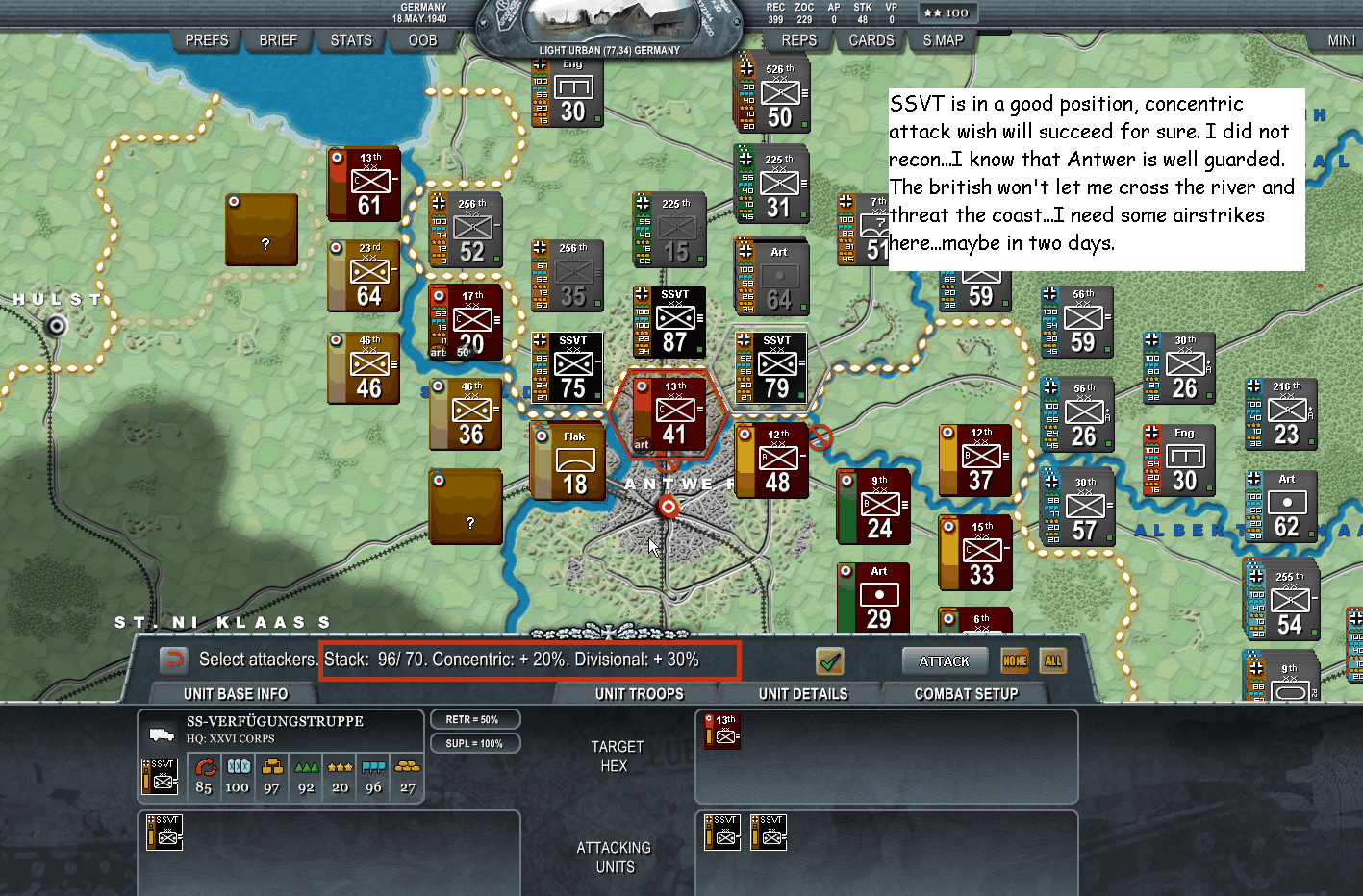
Task: Select the 225th 15 unit counter
Action: click(x=669, y=230)
